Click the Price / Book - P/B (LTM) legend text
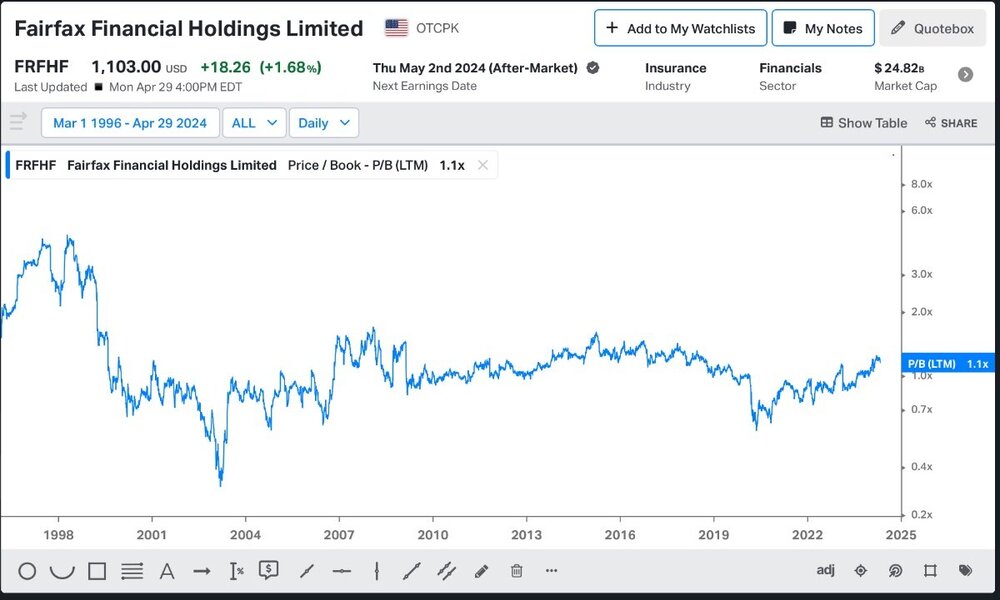1000x600 pixels. tap(358, 165)
